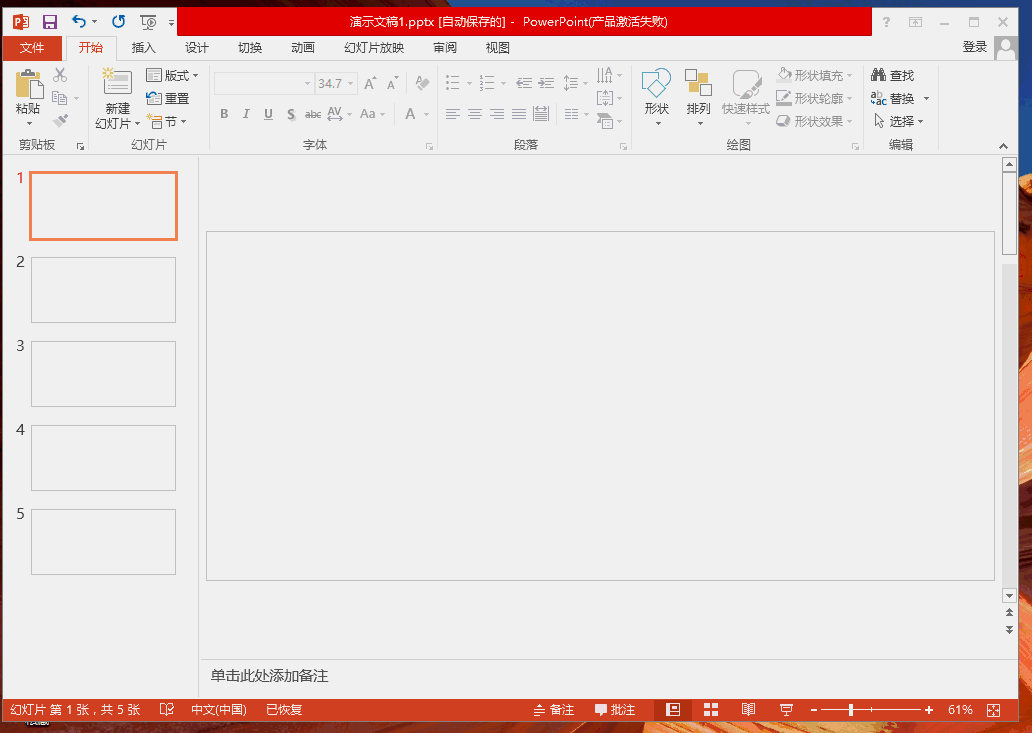Viewport: 1032px width, 733px height.
Task: Click the Paste clipboard icon
Action: (x=28, y=86)
